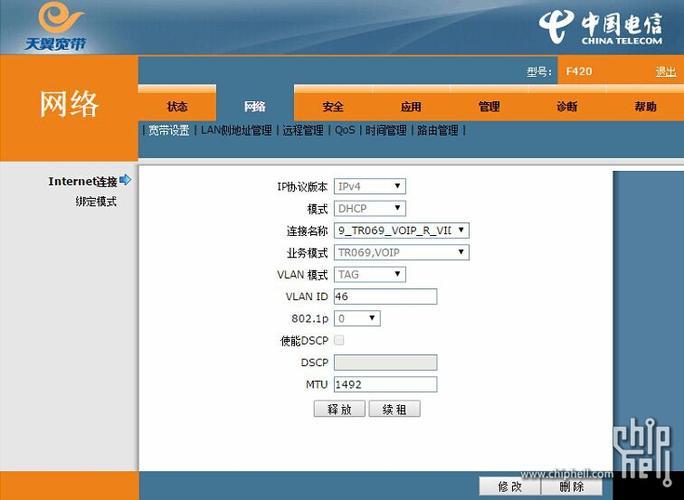Image resolution: width=684 pixels, height=500 pixels.
Task: Open the 安全 tab
Action: click(333, 106)
